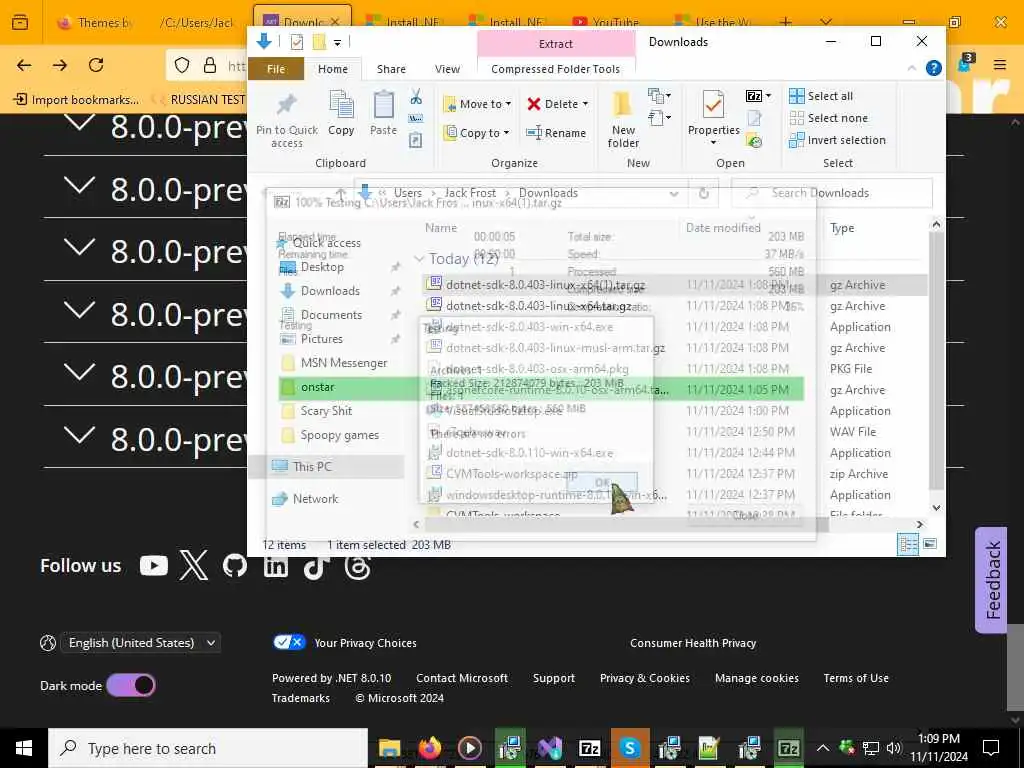Open File Explorer from the taskbar
This screenshot has width=1024, height=768.
[390, 748]
